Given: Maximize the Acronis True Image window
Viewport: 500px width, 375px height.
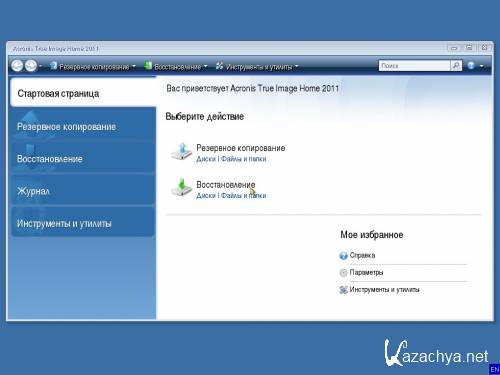Looking at the screenshot, I should pos(469,48).
